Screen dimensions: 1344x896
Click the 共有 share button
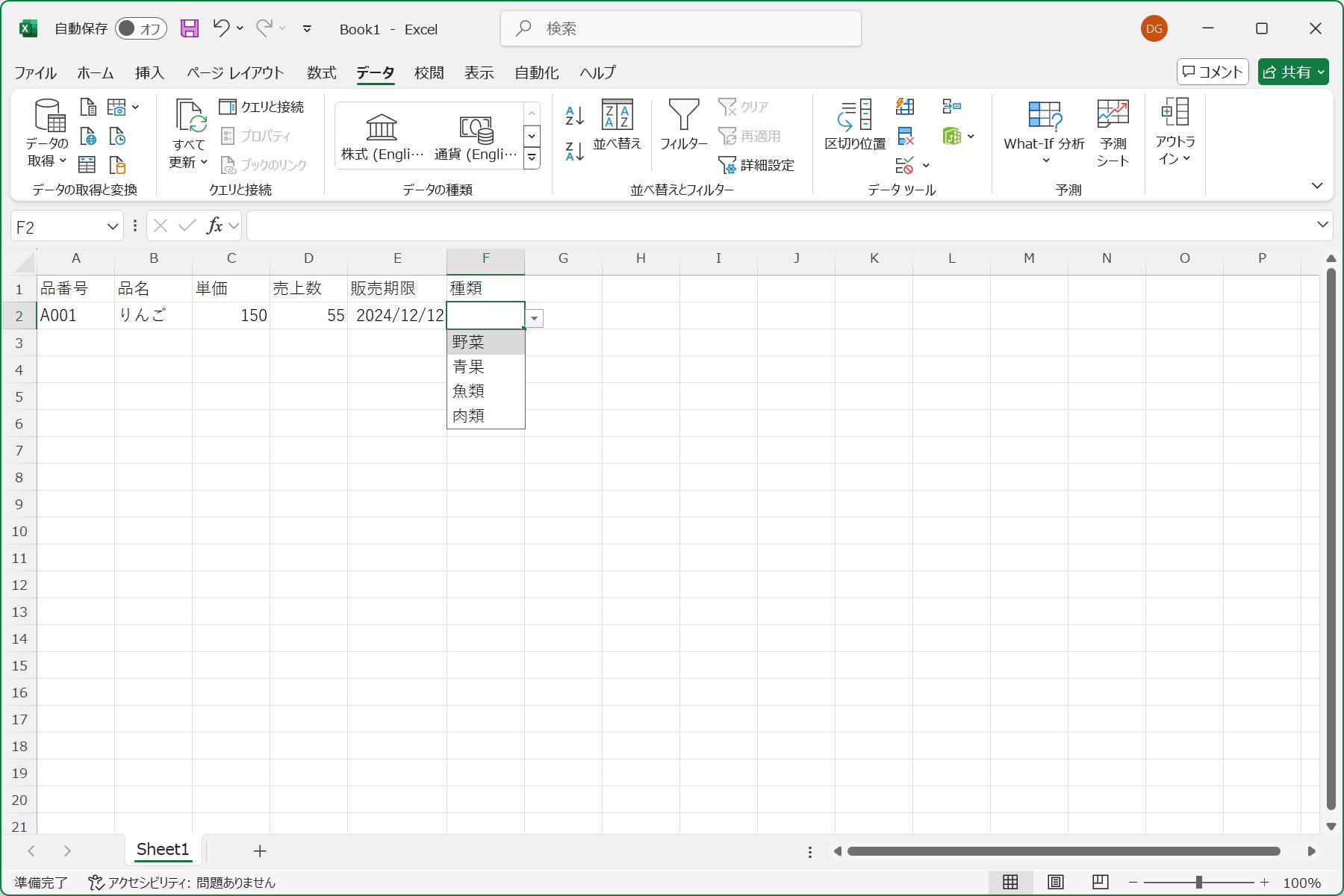[x=1293, y=72]
